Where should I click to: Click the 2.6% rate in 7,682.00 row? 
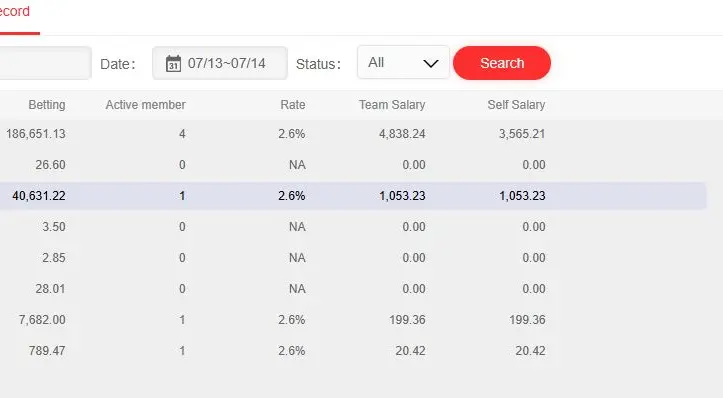point(291,320)
